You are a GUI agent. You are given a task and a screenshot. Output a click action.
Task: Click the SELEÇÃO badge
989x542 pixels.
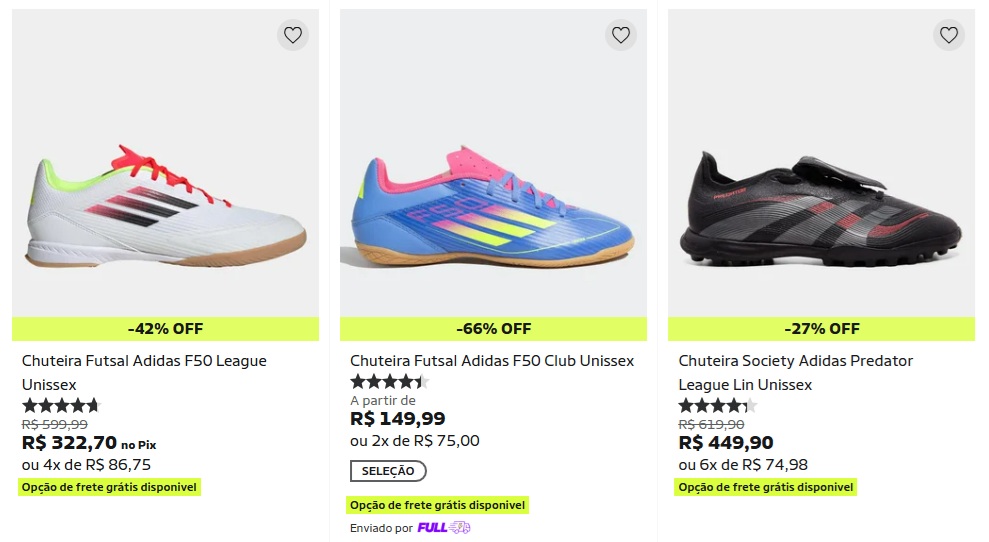(x=388, y=471)
